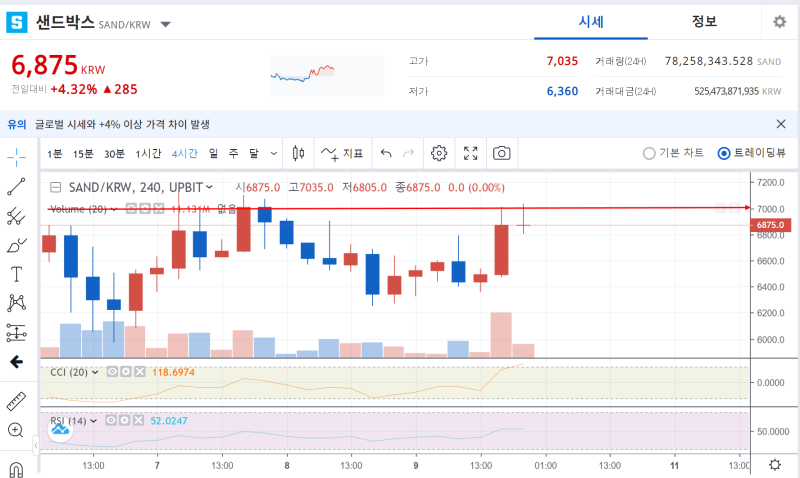Select the crosshair cursor tool
The height and width of the screenshot is (478, 800).
pos(16,157)
